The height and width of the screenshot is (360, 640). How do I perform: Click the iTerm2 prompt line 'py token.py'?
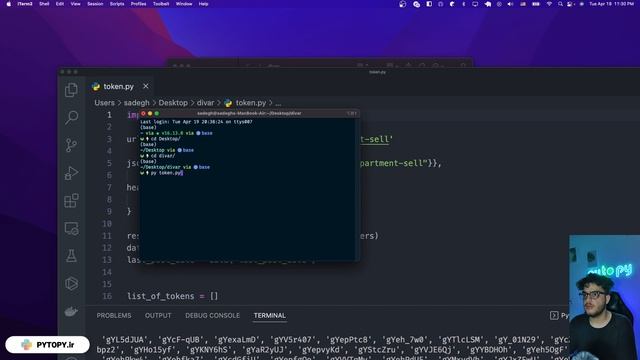161,173
